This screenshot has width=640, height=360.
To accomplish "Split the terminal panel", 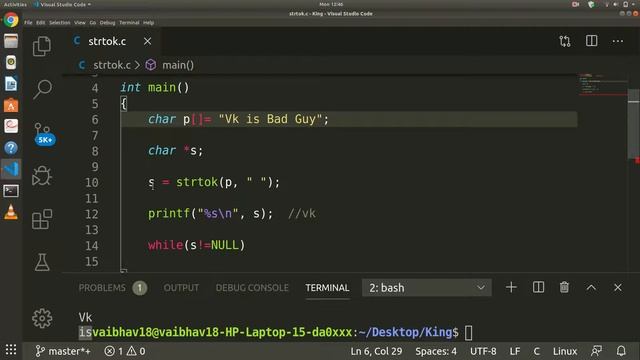I will pyautogui.click(x=538, y=287).
